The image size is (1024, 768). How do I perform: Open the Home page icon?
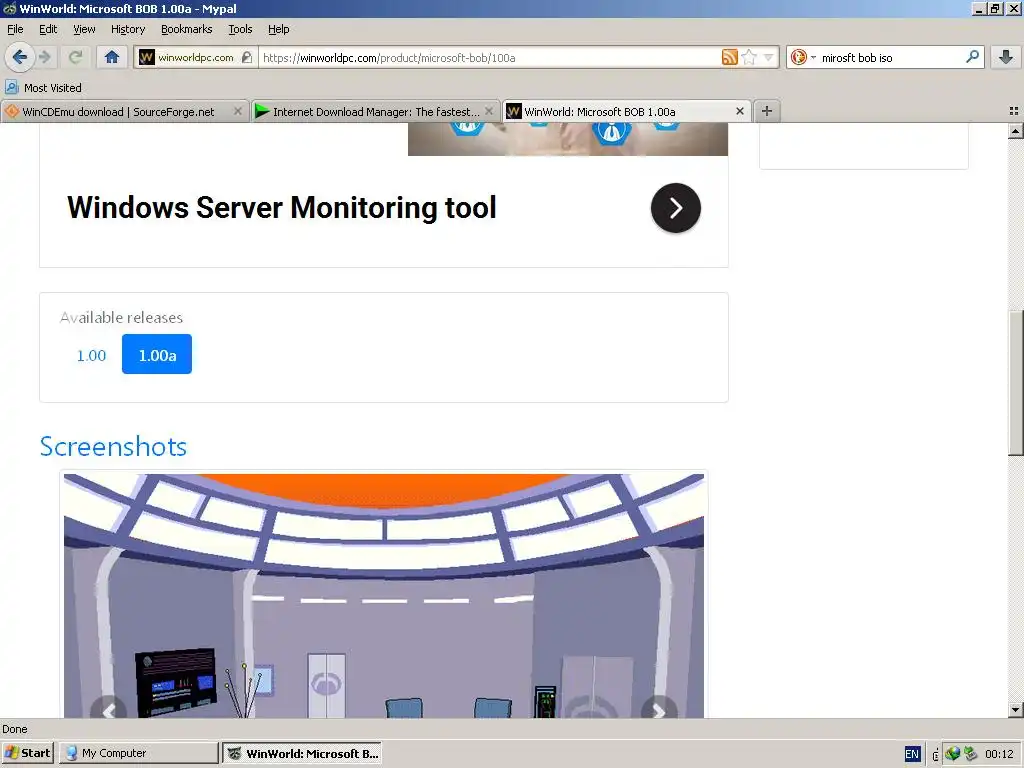[x=112, y=57]
